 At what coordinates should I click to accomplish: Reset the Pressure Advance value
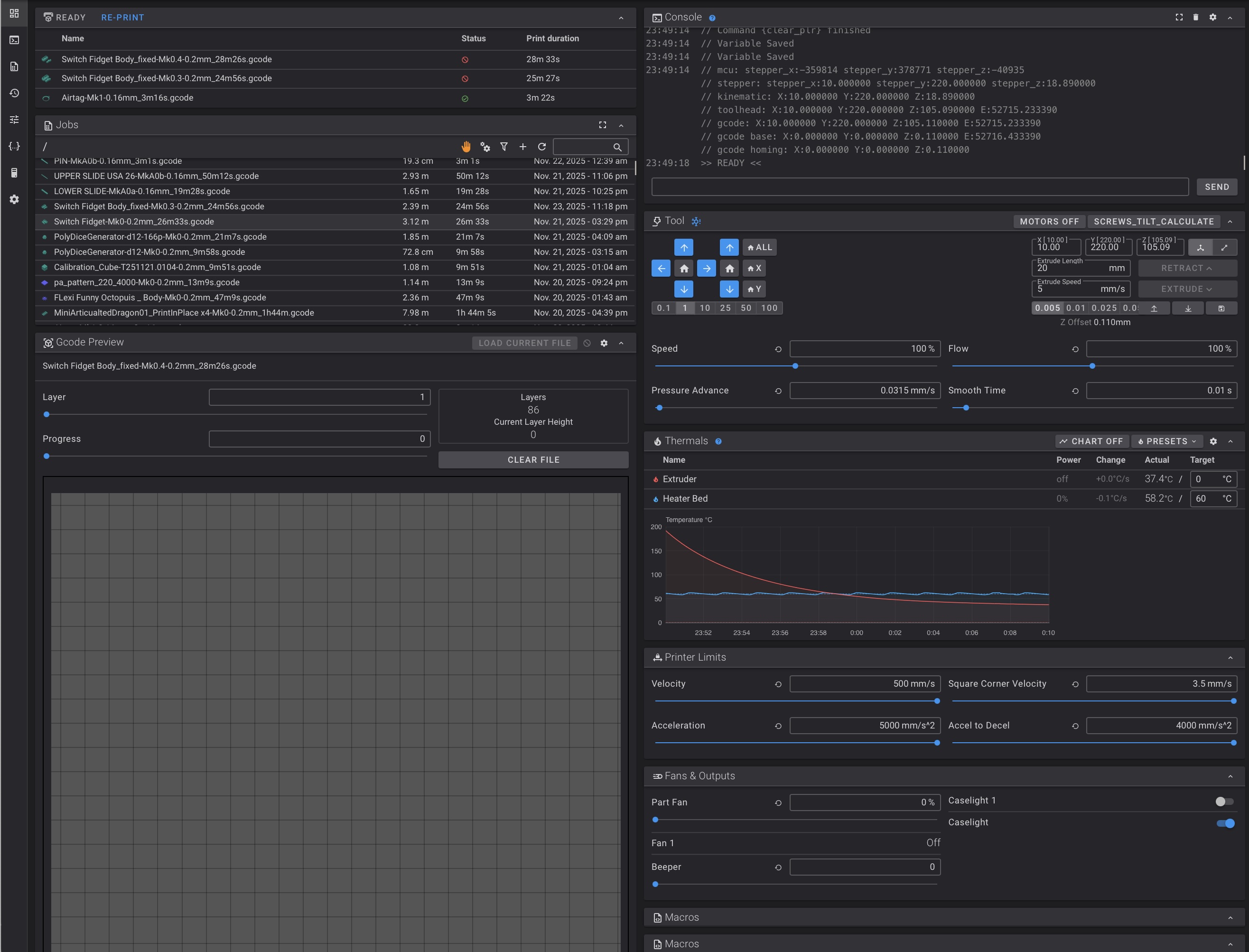[778, 391]
